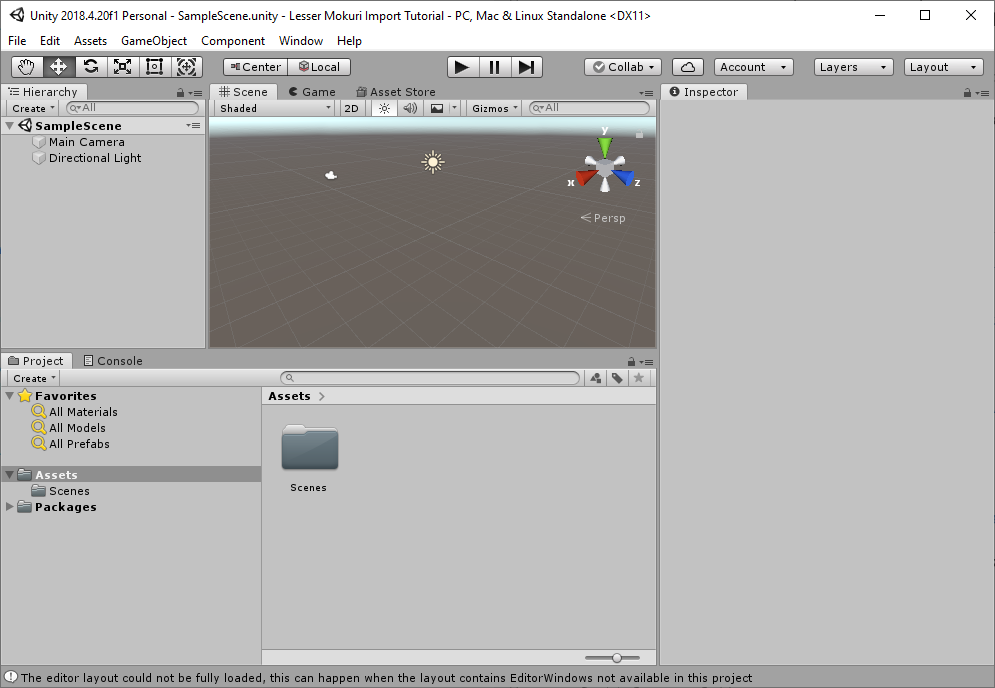
Task: Select the Scenes folder thumbnail
Action: [x=309, y=450]
